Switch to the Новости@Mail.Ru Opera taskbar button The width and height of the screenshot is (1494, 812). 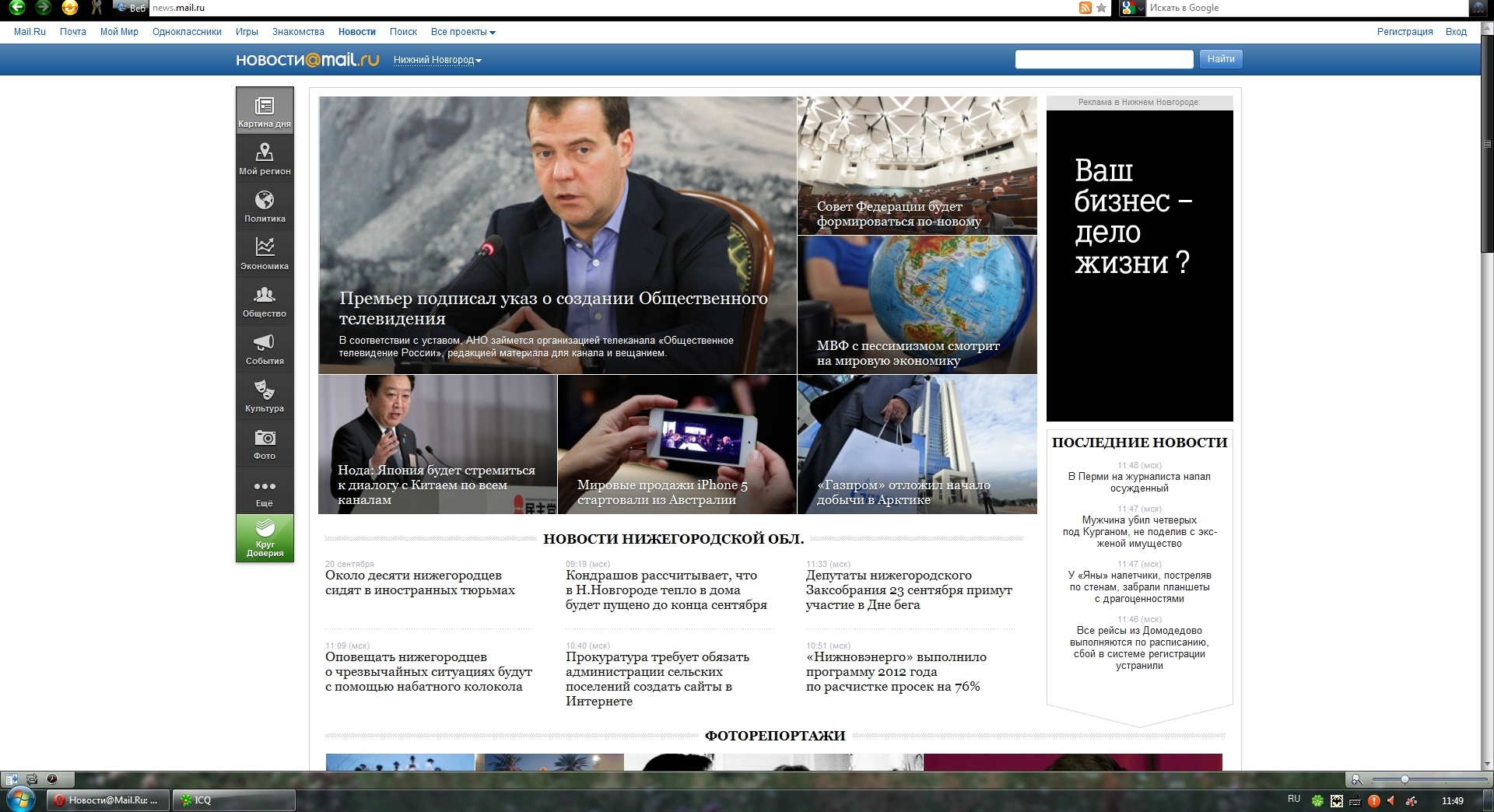[x=108, y=800]
